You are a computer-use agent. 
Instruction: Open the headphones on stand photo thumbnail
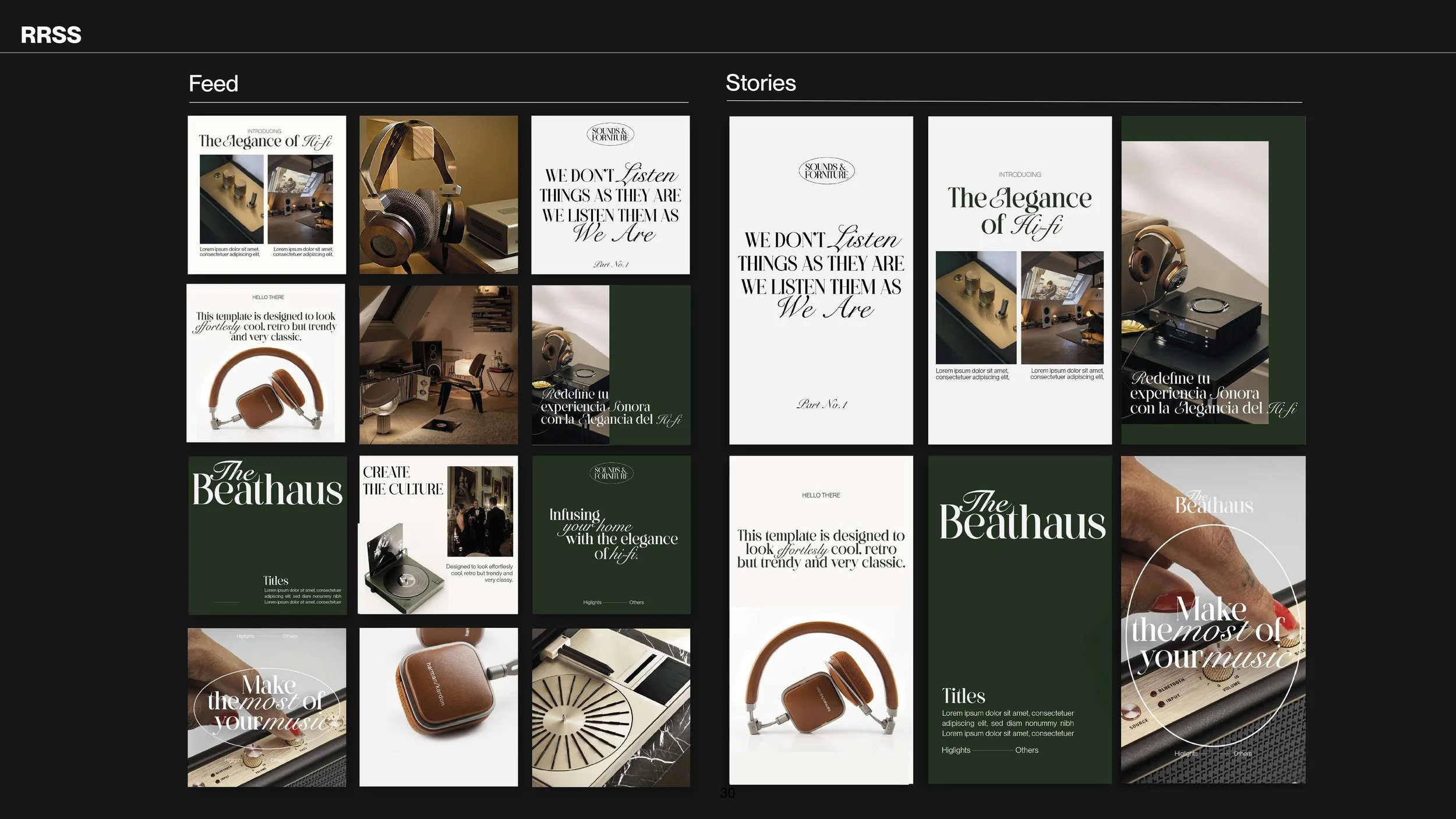[438, 195]
